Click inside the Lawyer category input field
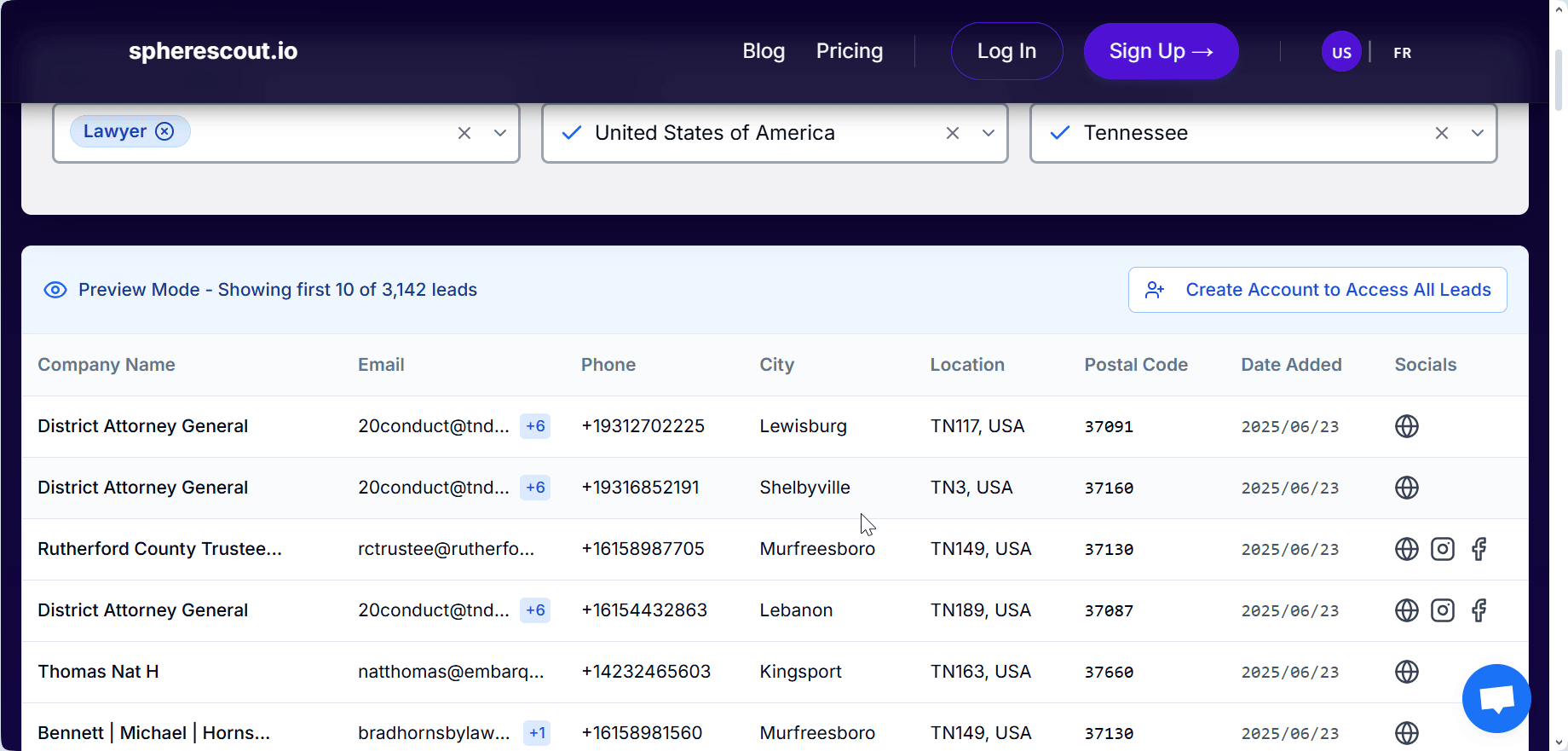The image size is (1568, 751). click(286, 133)
